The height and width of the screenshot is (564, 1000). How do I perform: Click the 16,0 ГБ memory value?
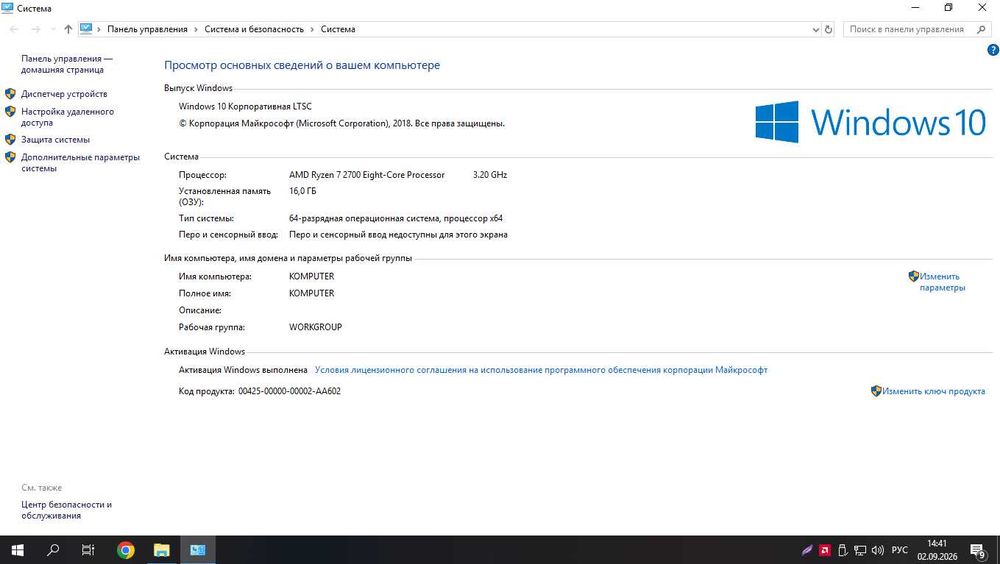click(302, 191)
